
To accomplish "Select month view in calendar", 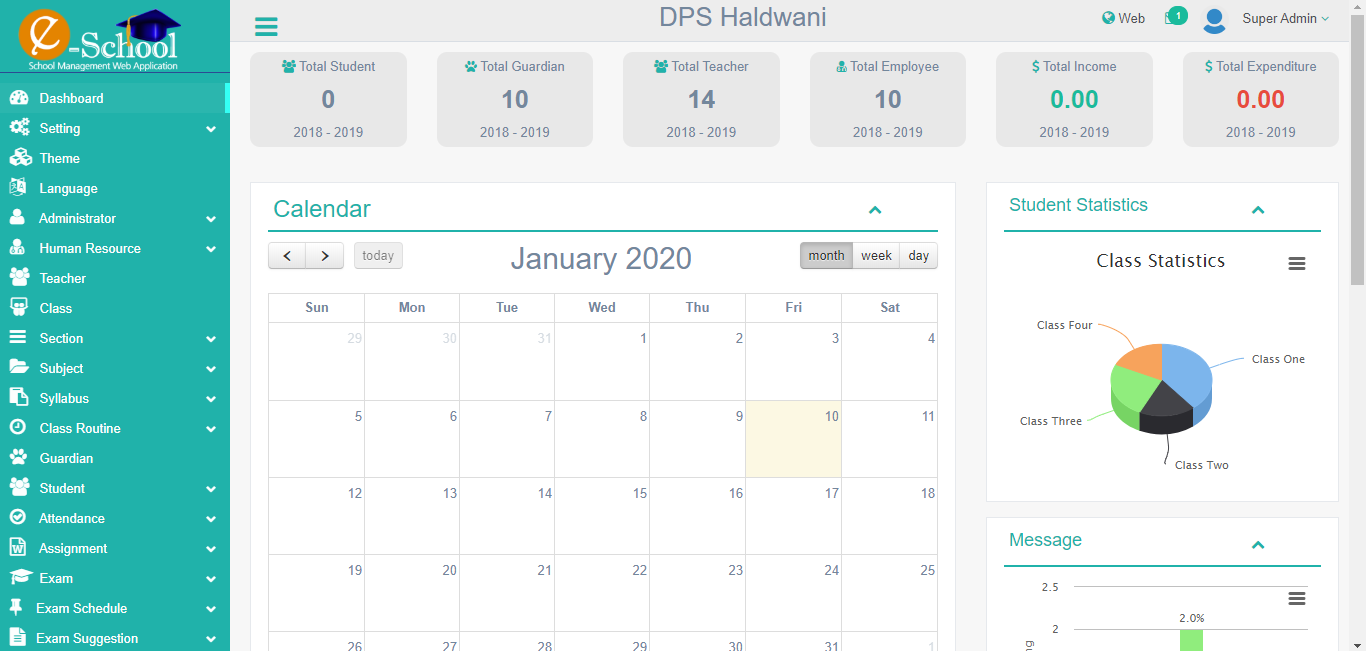I will click(x=826, y=256).
